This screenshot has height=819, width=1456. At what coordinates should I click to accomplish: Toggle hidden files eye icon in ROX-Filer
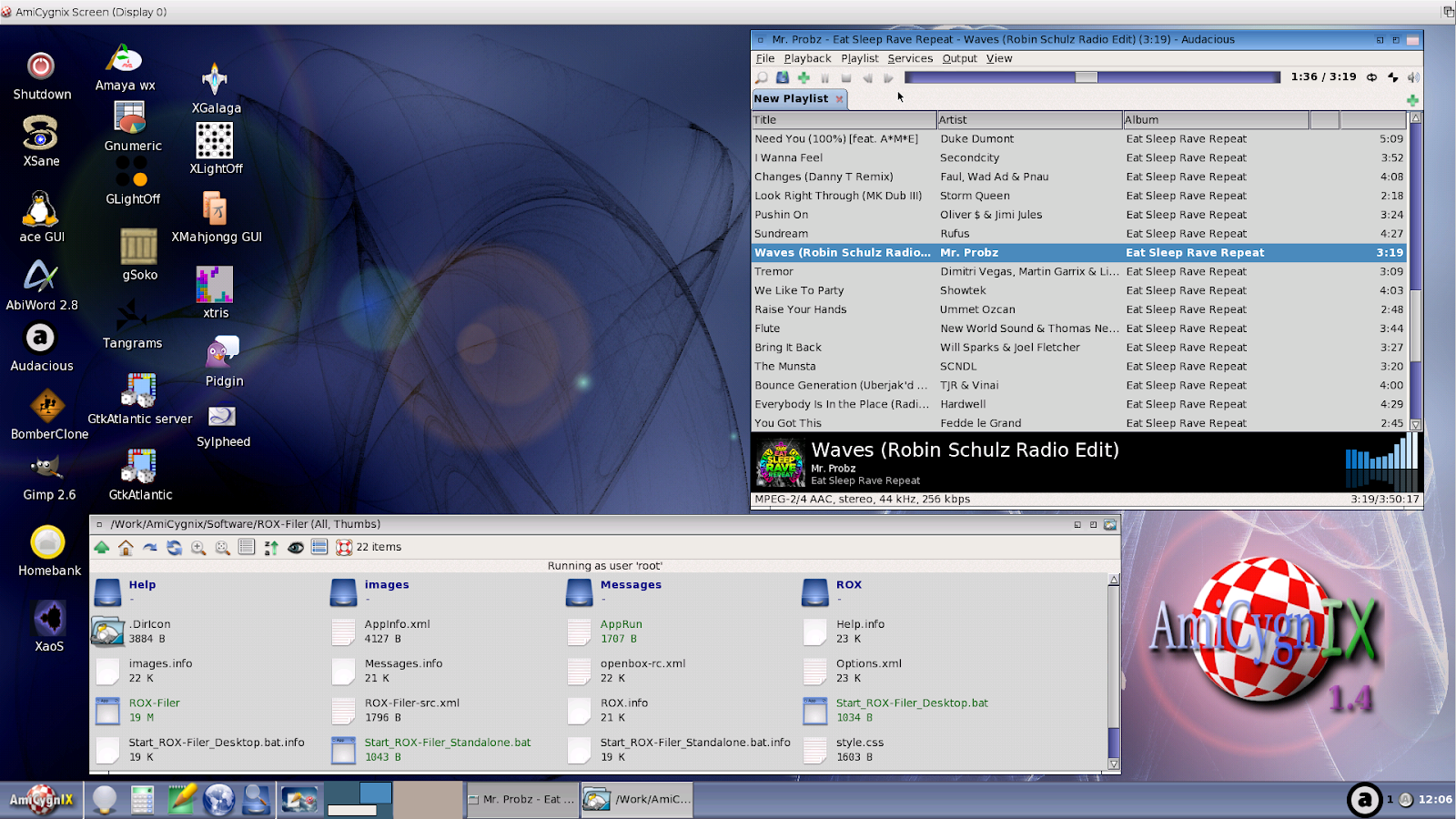pos(296,547)
